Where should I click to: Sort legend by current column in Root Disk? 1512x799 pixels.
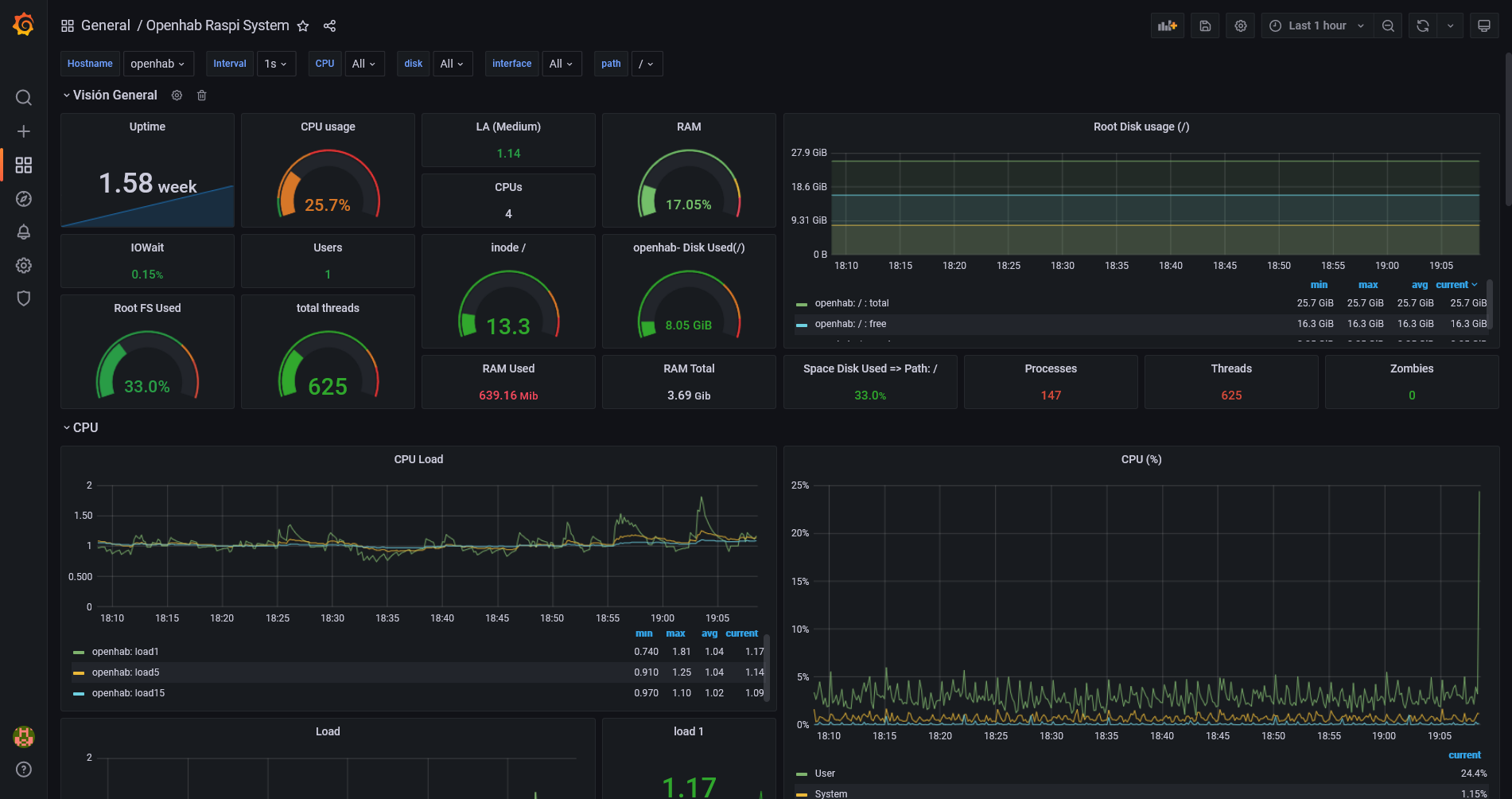click(1452, 285)
